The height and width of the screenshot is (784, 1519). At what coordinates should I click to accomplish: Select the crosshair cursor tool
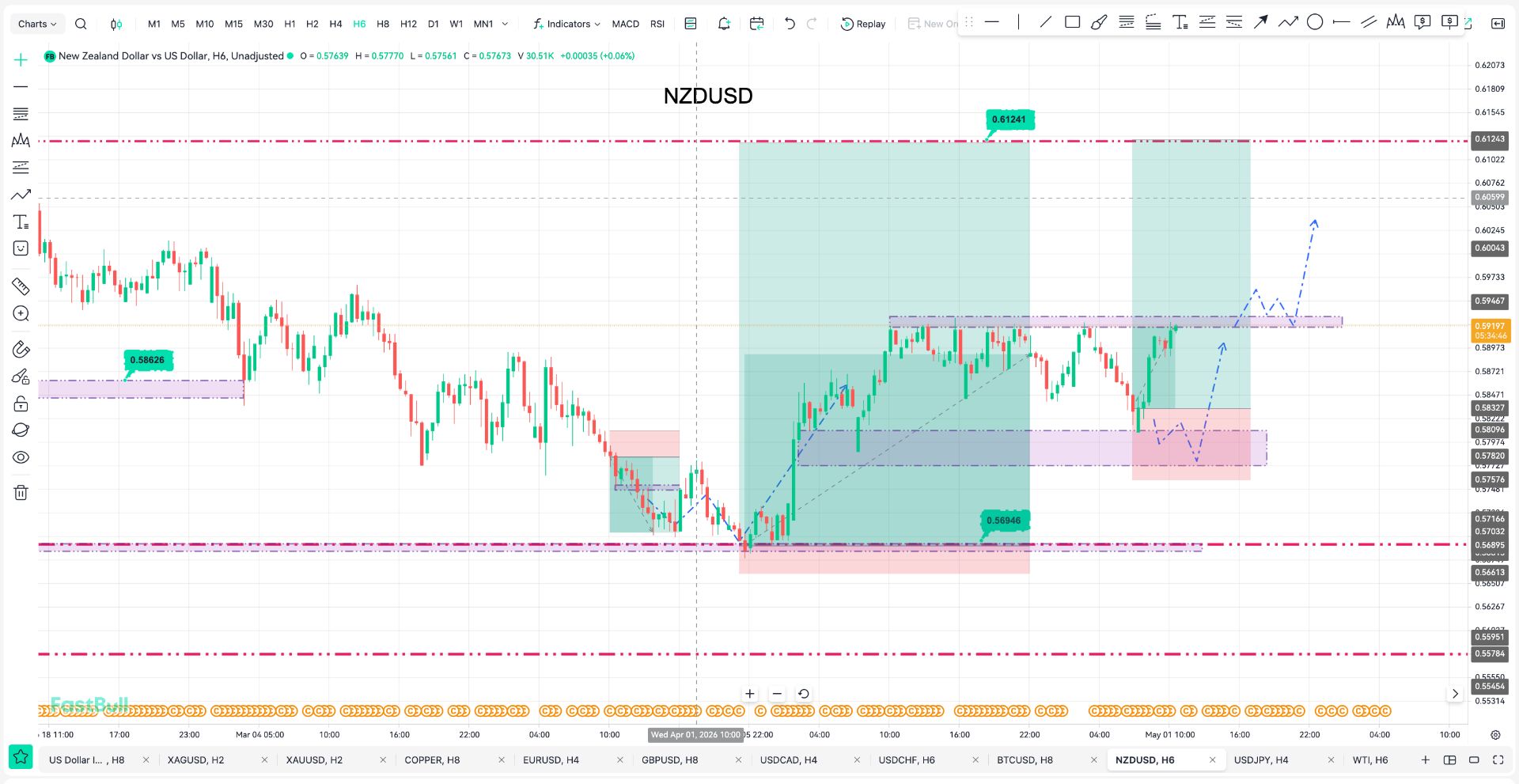[21, 60]
